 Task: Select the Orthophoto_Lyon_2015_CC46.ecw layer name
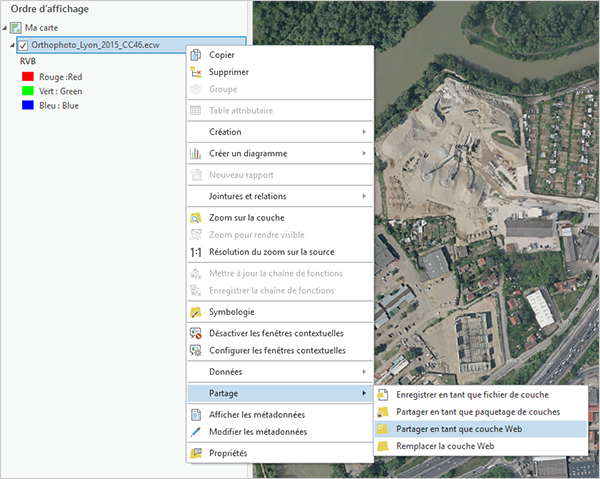point(95,45)
